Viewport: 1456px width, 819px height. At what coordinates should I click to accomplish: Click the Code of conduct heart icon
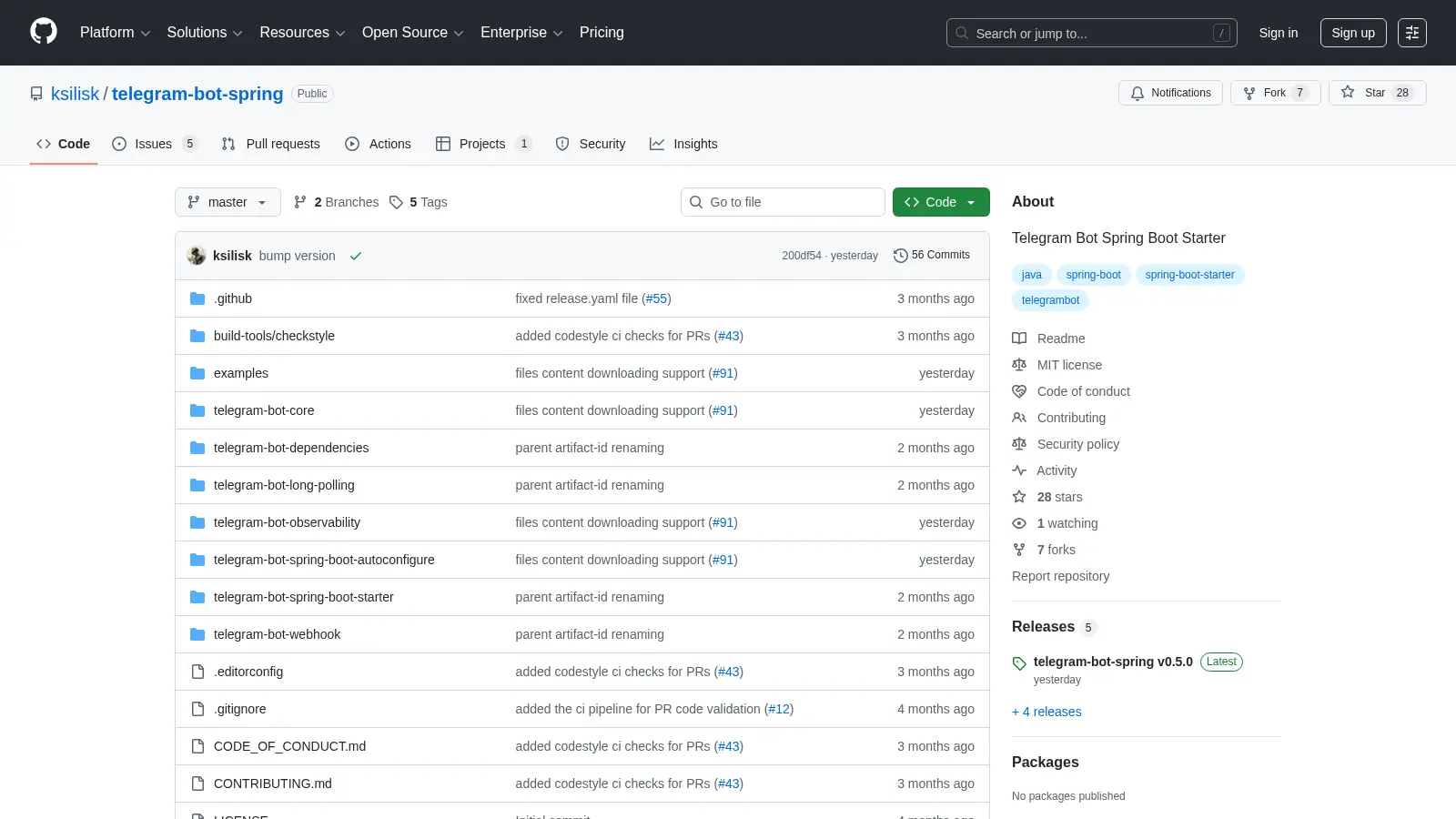coord(1019,391)
